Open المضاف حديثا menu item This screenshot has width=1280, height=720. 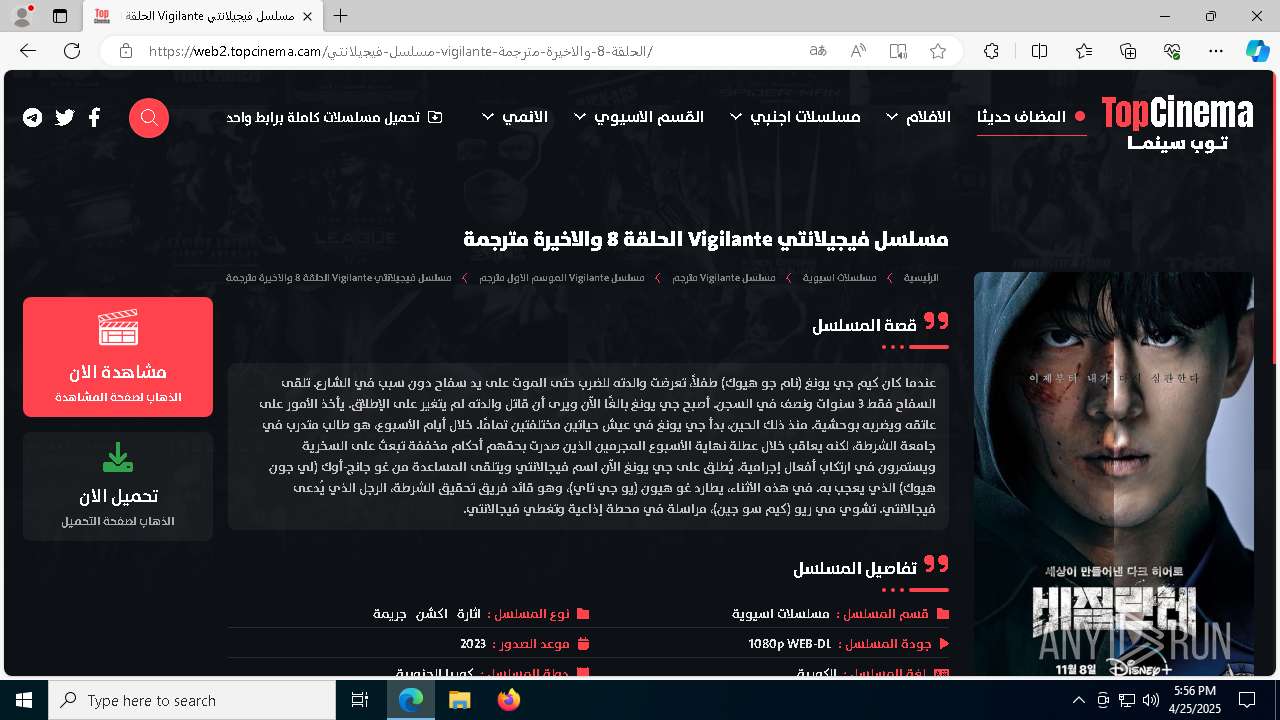tap(1031, 117)
